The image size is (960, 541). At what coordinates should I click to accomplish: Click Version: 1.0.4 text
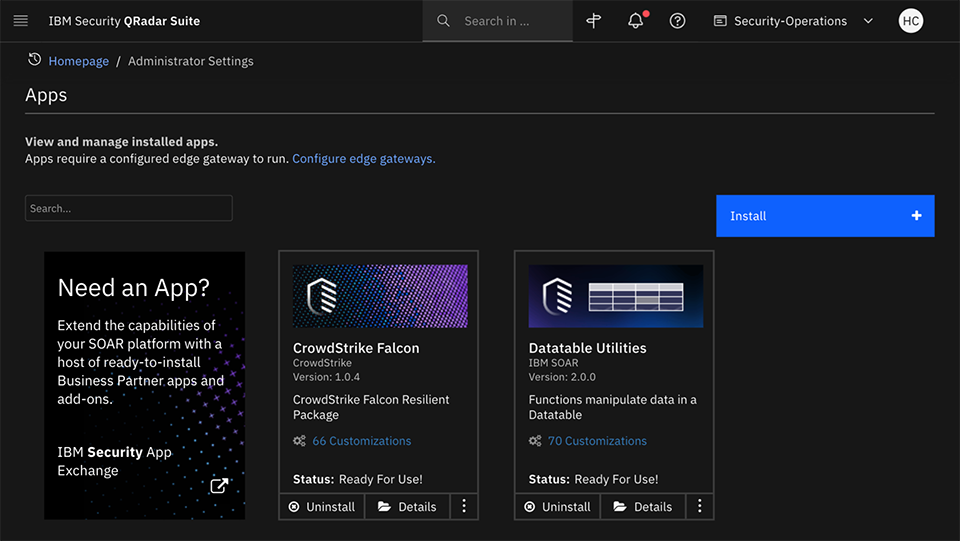coord(326,377)
